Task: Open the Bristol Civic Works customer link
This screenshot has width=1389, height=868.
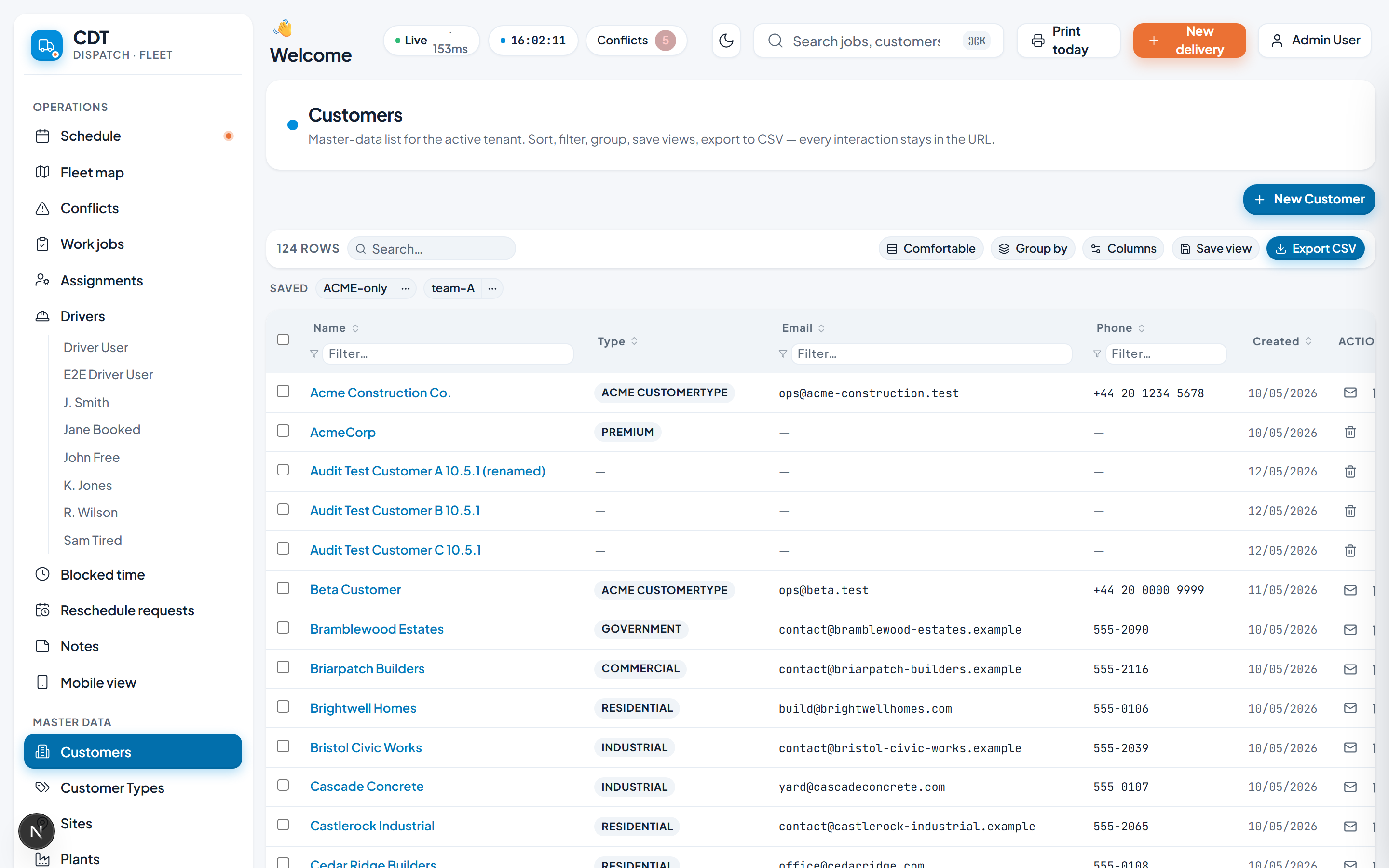Action: tap(366, 747)
